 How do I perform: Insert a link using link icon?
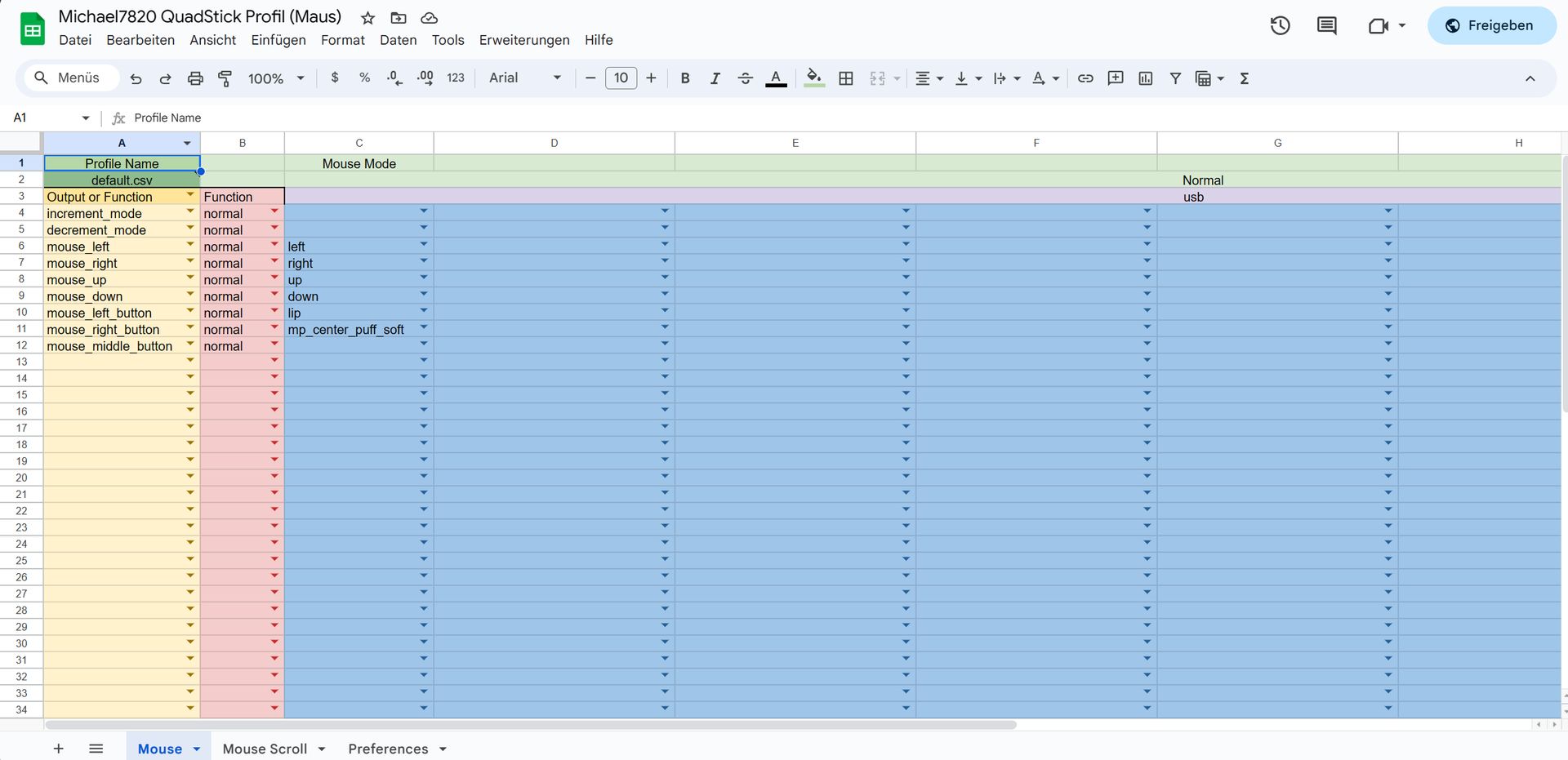click(x=1085, y=78)
